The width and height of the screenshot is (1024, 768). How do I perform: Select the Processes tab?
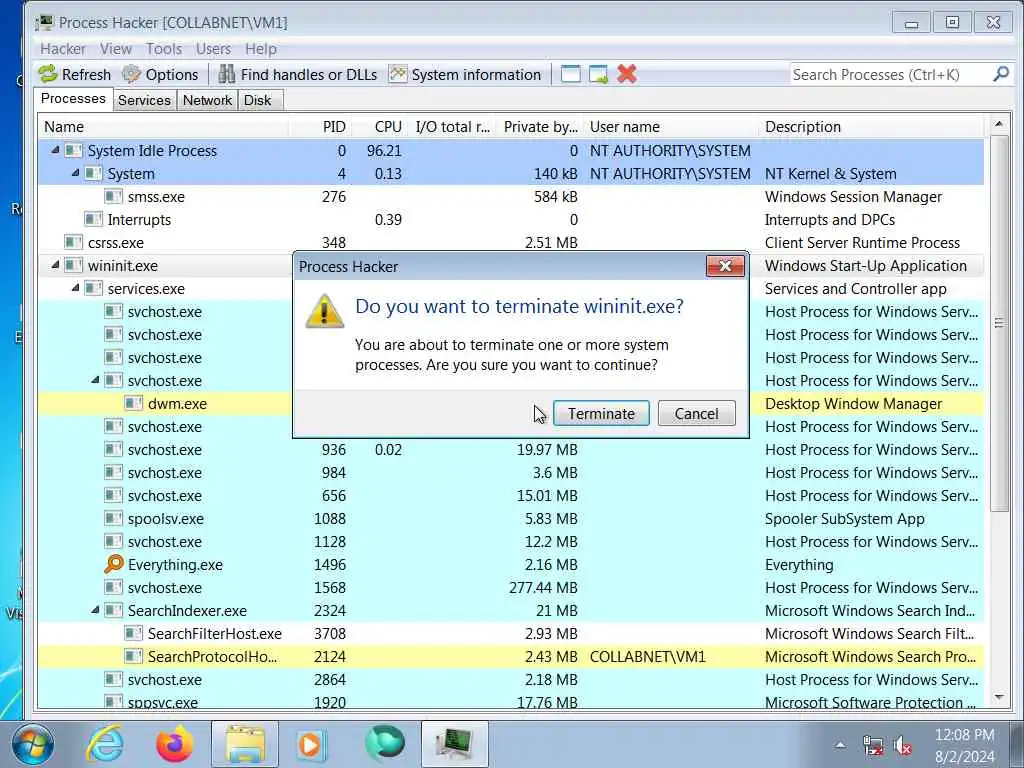click(73, 99)
